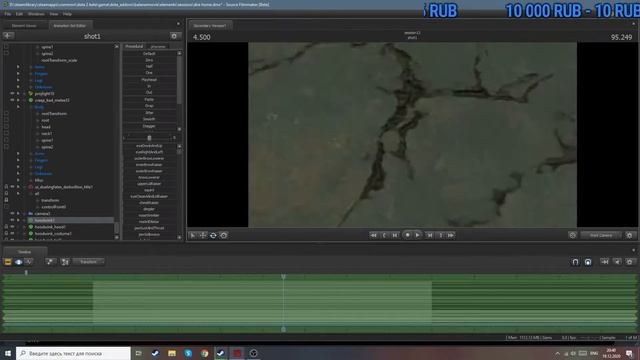Select the viewport selection arrow tool
The image size is (640, 360).
[x=193, y=236]
